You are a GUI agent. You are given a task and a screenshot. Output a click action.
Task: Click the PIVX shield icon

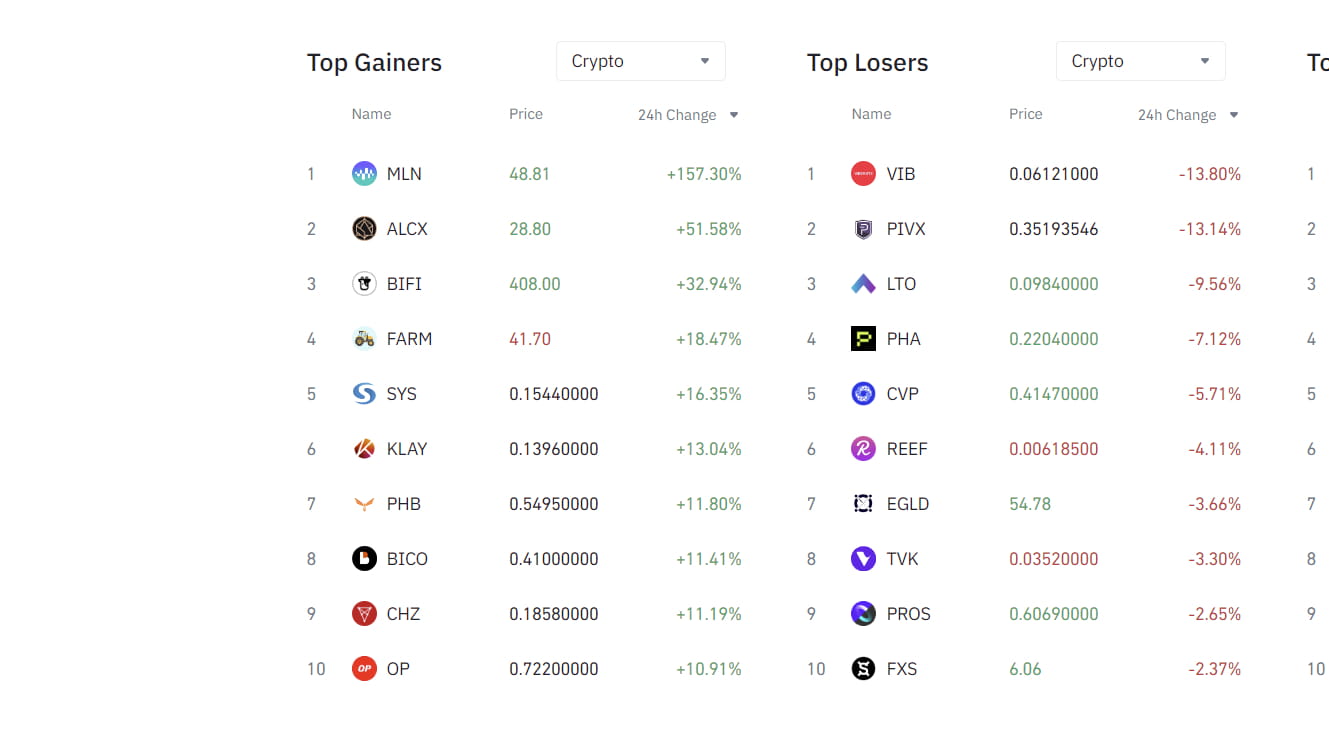click(864, 228)
